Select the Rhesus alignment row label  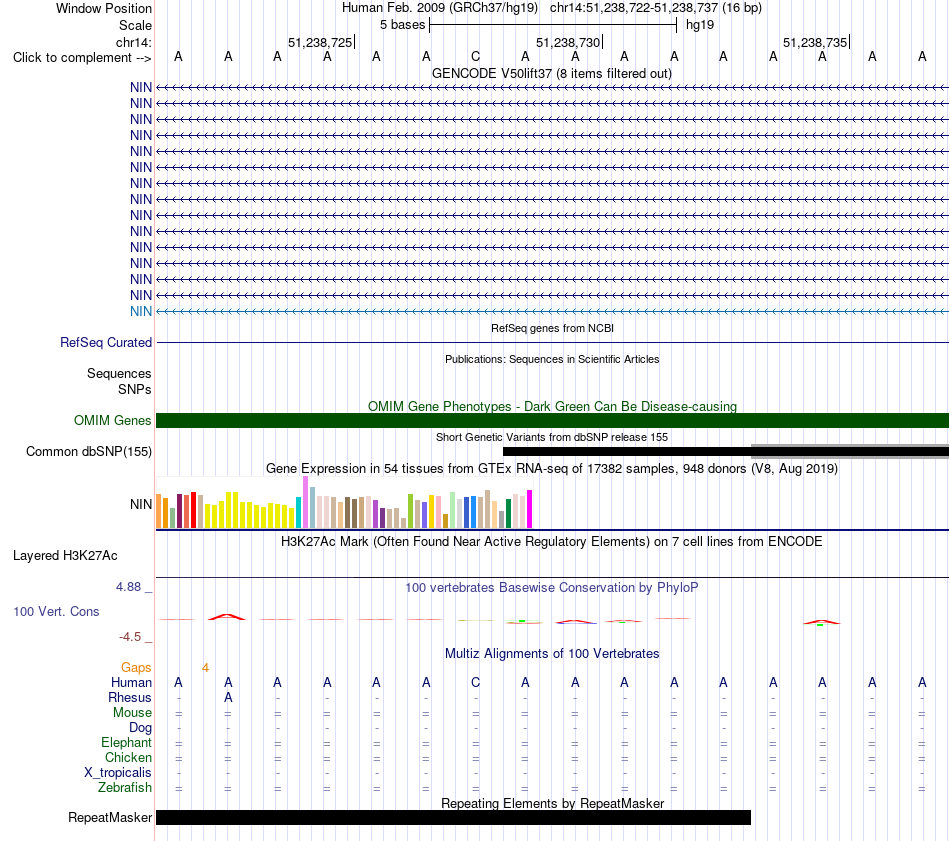pos(130,697)
